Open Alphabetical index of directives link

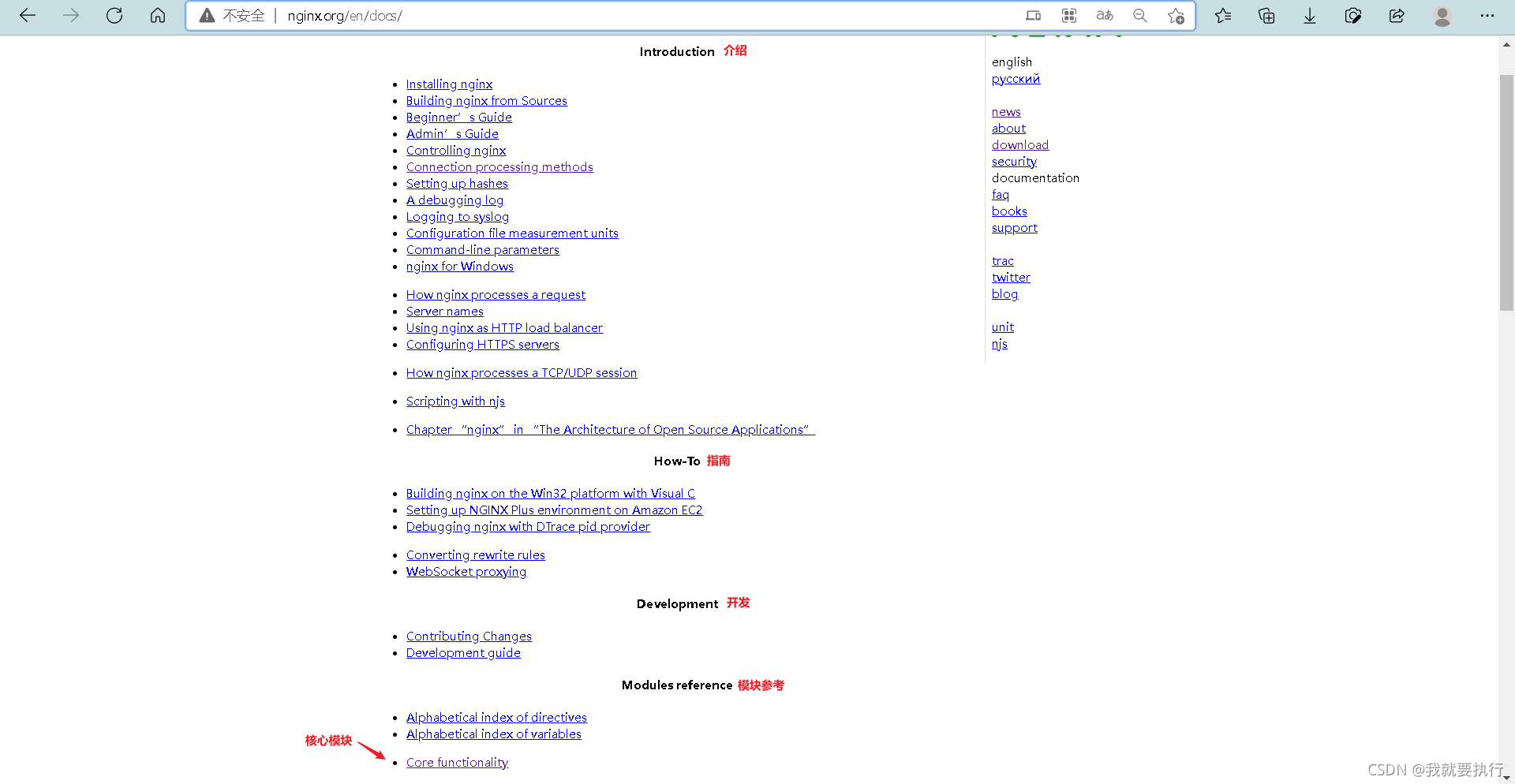[x=496, y=718]
